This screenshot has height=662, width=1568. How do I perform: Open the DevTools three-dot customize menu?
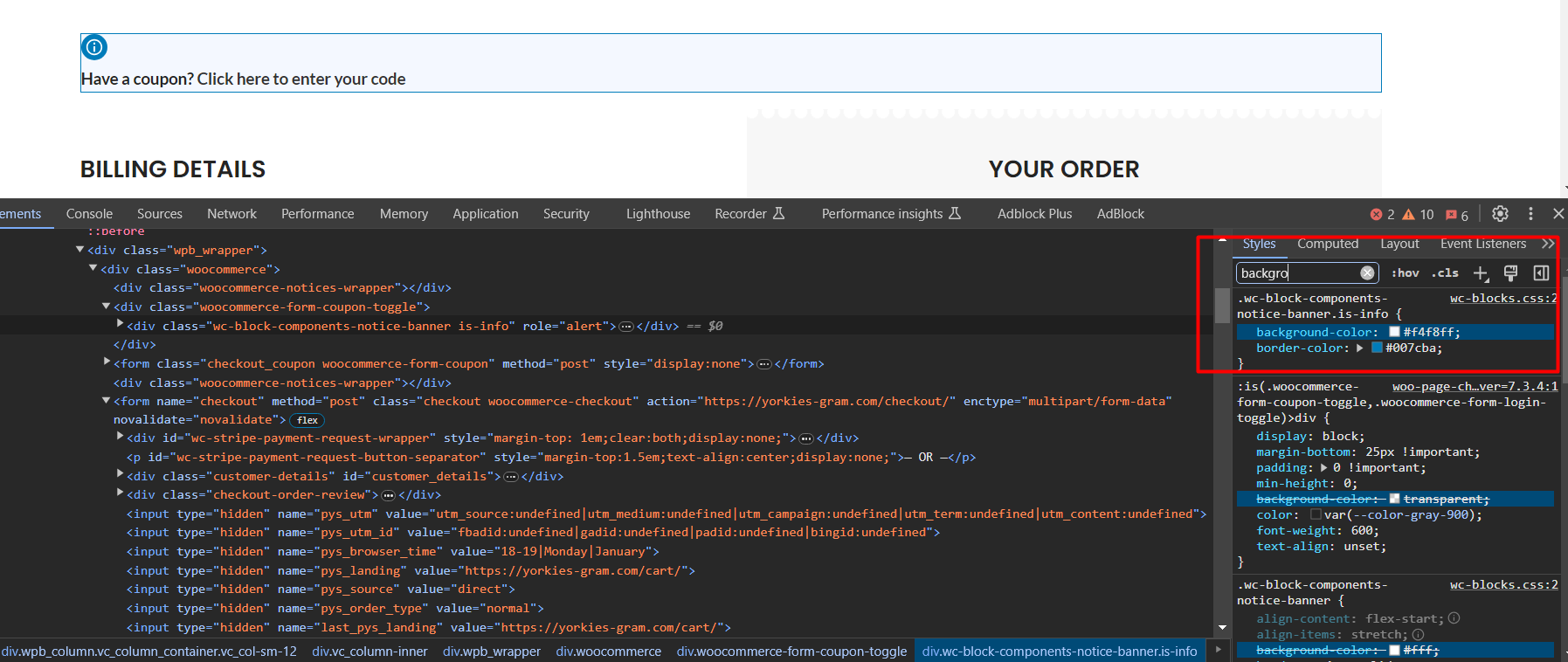click(x=1530, y=213)
